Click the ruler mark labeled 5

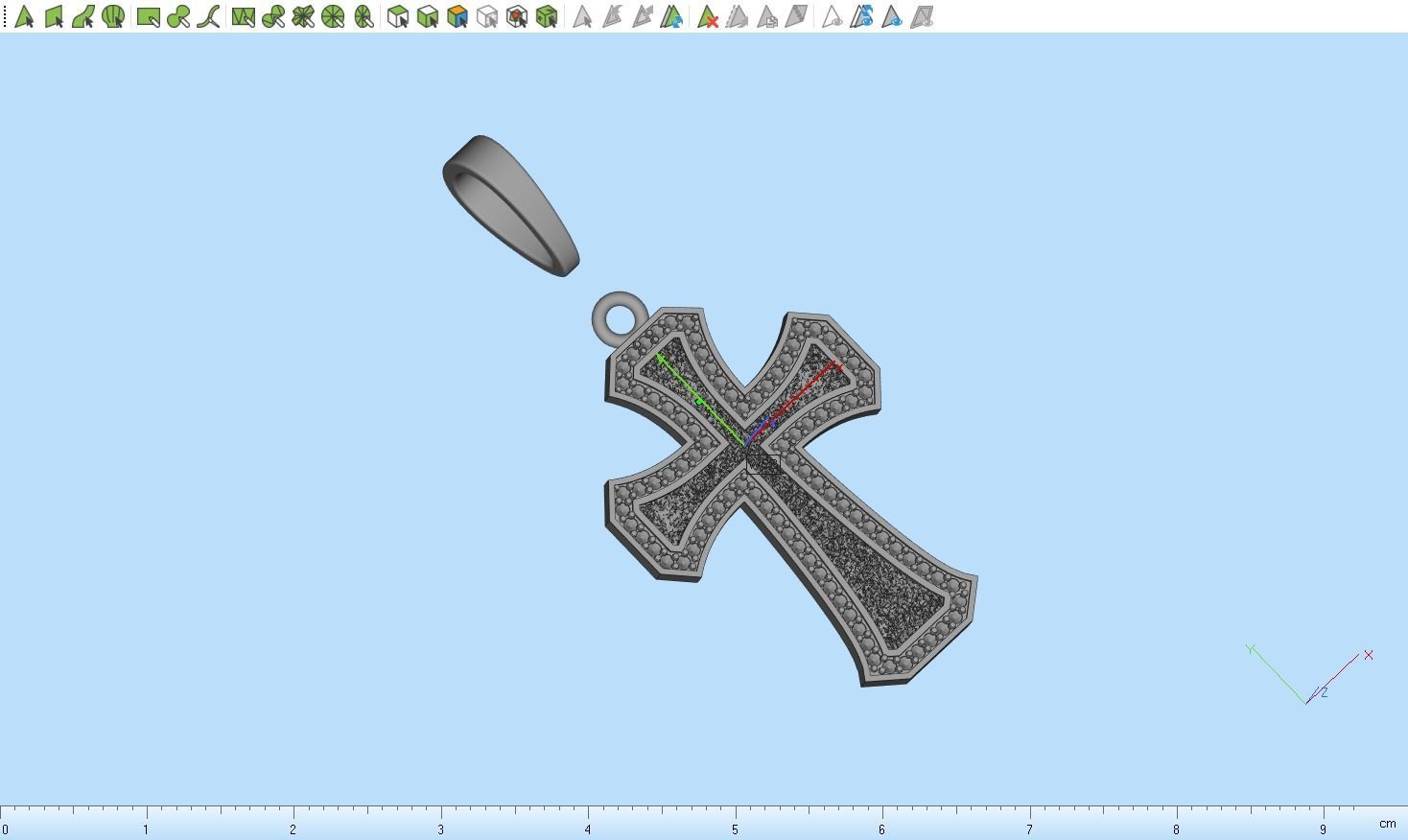[x=735, y=828]
